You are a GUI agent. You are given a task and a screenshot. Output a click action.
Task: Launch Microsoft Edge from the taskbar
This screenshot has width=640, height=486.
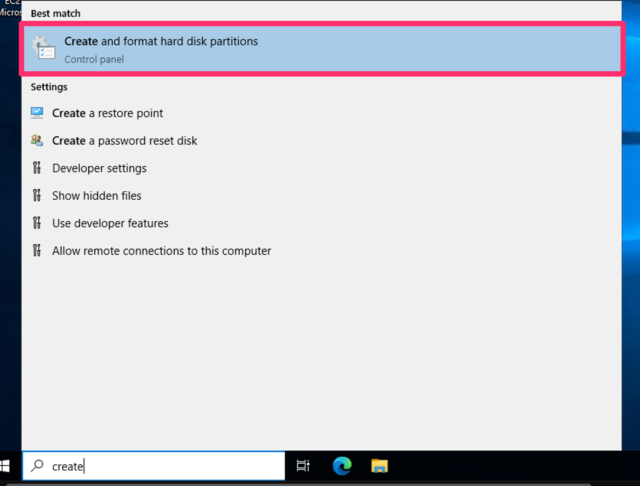(x=342, y=466)
